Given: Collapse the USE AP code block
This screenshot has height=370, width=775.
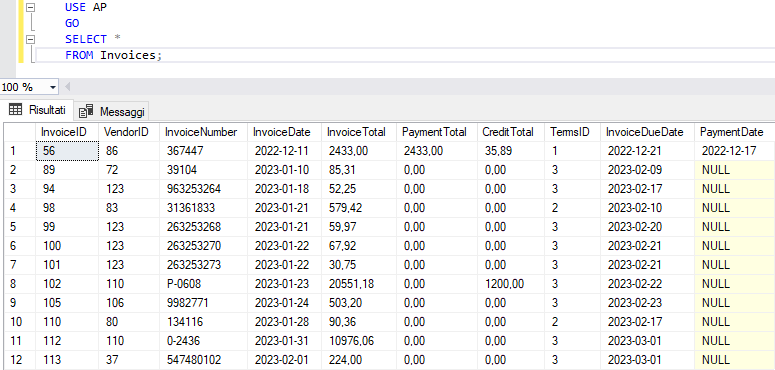Looking at the screenshot, I should 31,7.
